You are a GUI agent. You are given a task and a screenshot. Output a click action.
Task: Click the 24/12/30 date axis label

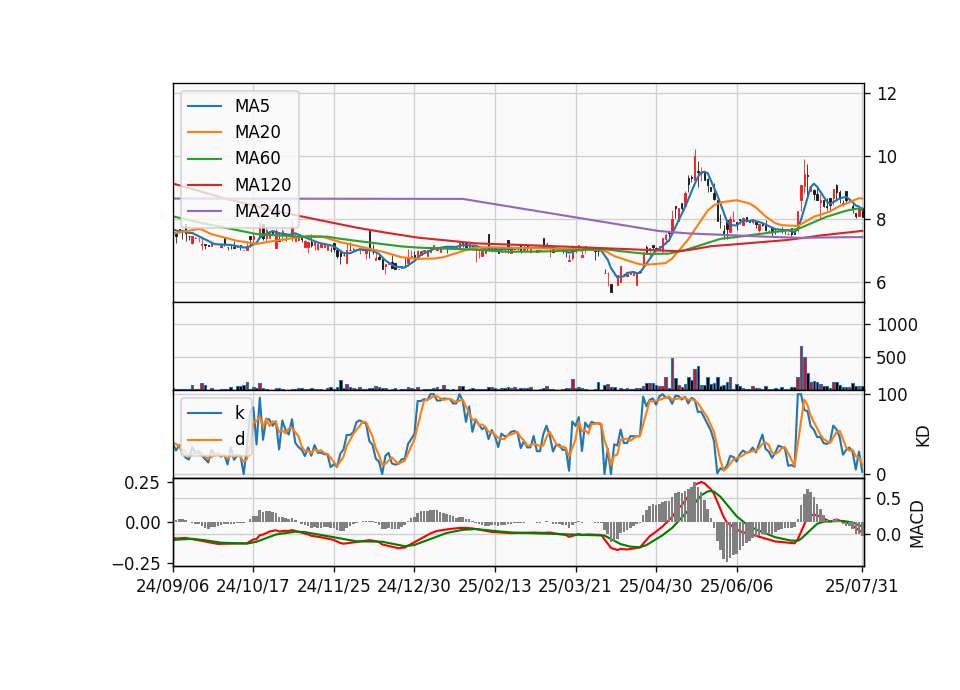[x=414, y=586]
